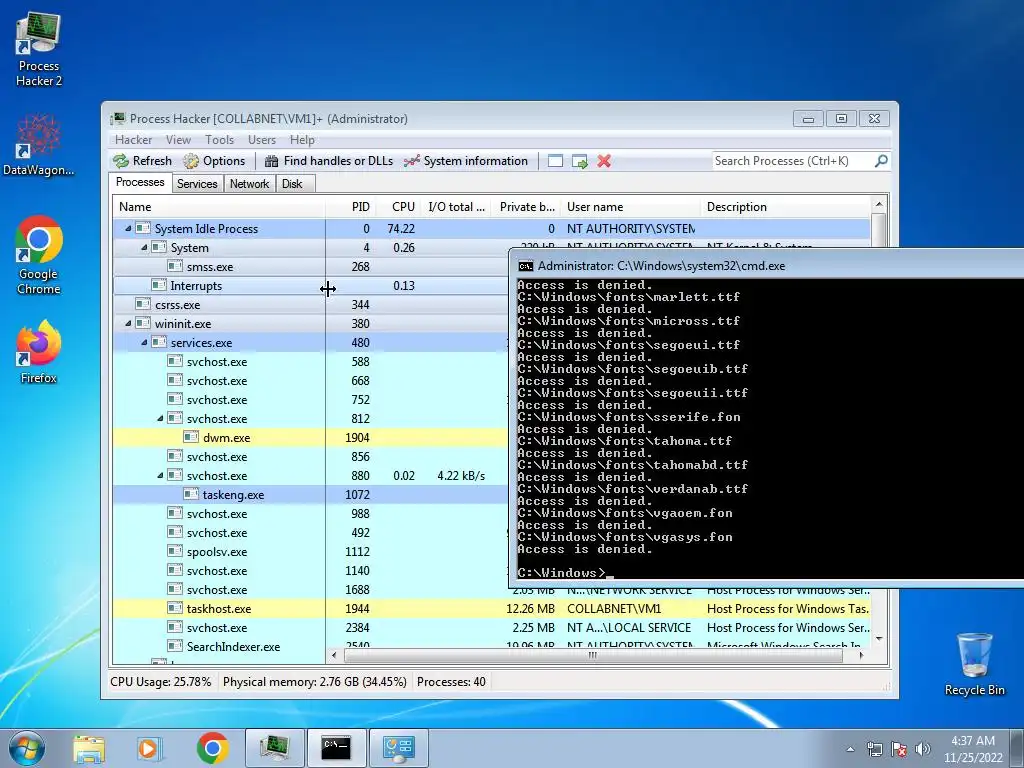The image size is (1024, 768).
Task: Open File Explorer from the taskbar
Action: point(89,748)
